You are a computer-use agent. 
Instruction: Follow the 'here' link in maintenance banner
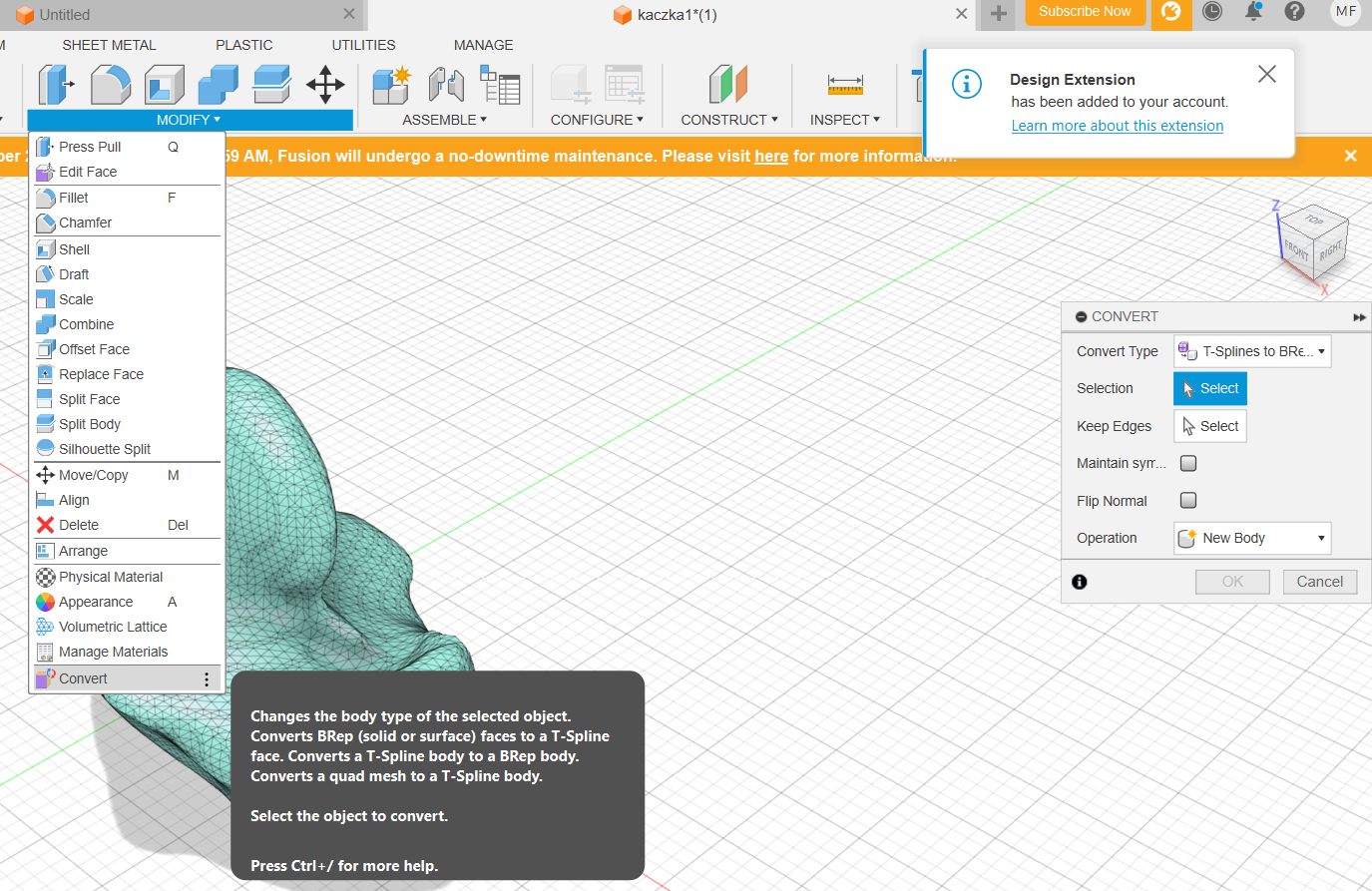[771, 156]
